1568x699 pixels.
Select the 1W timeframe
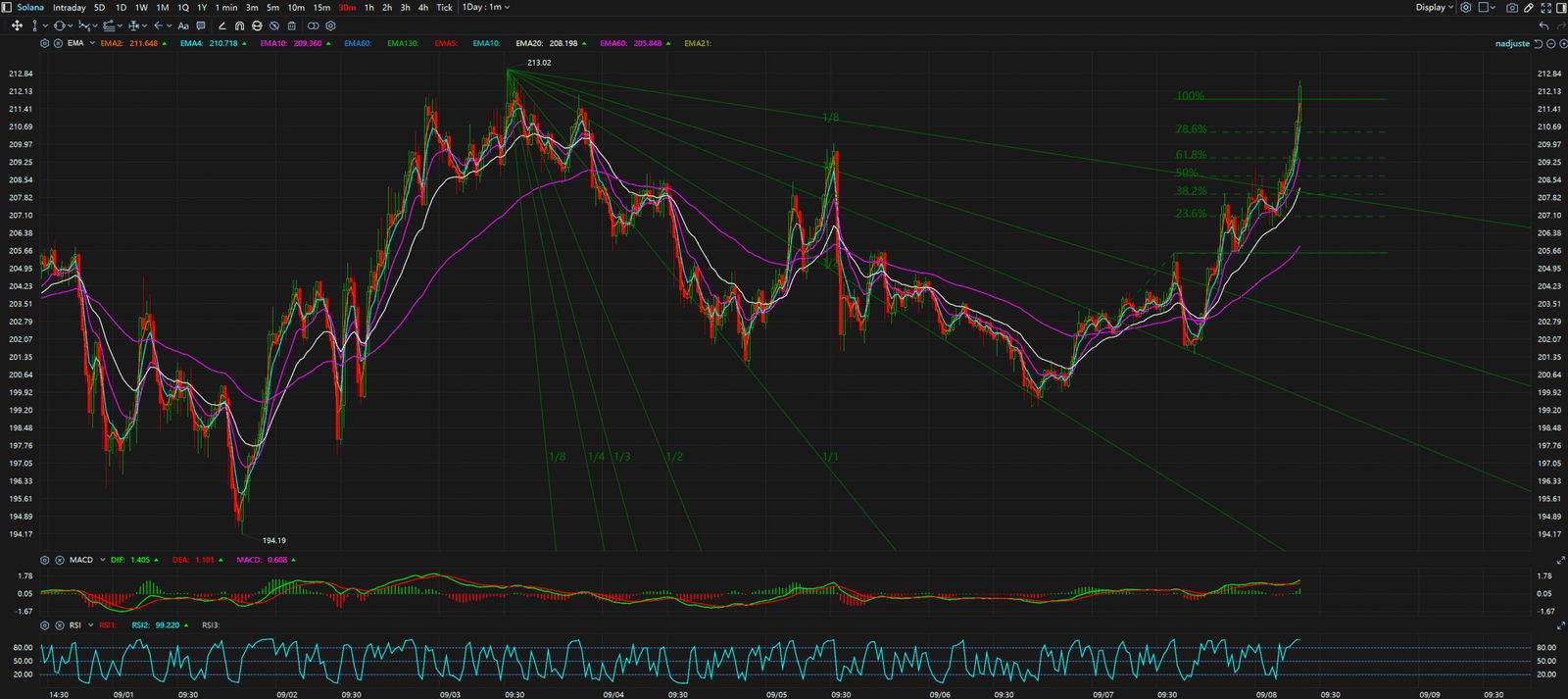(x=141, y=7)
